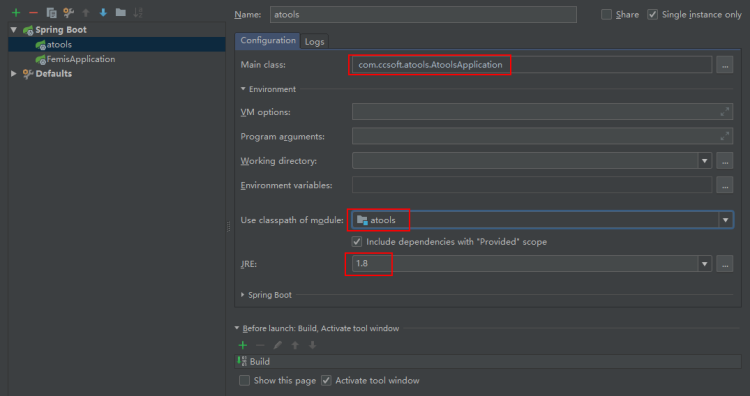This screenshot has height=396, width=750.
Task: Edit environment variables with ellipsis button
Action: click(x=725, y=185)
